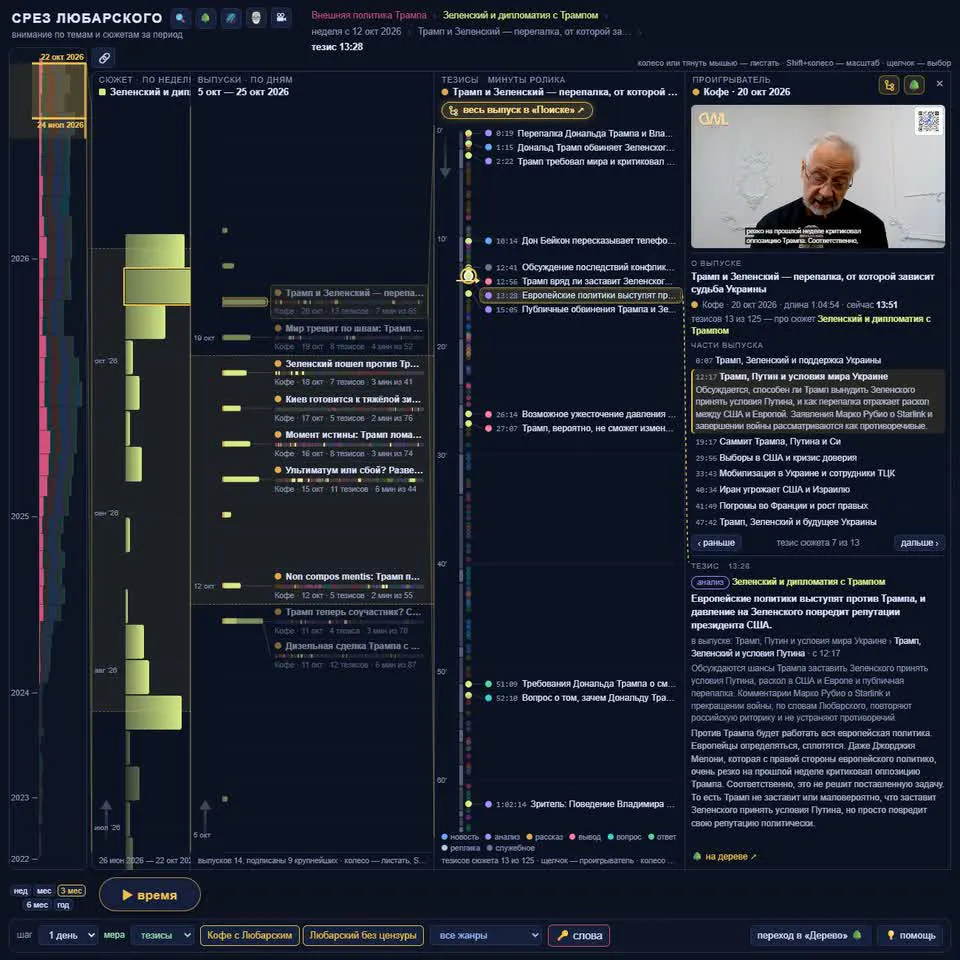960x960 pixels.
Task: Open episode «Киев готовится к тяжёлой зи…»
Action: click(x=347, y=407)
